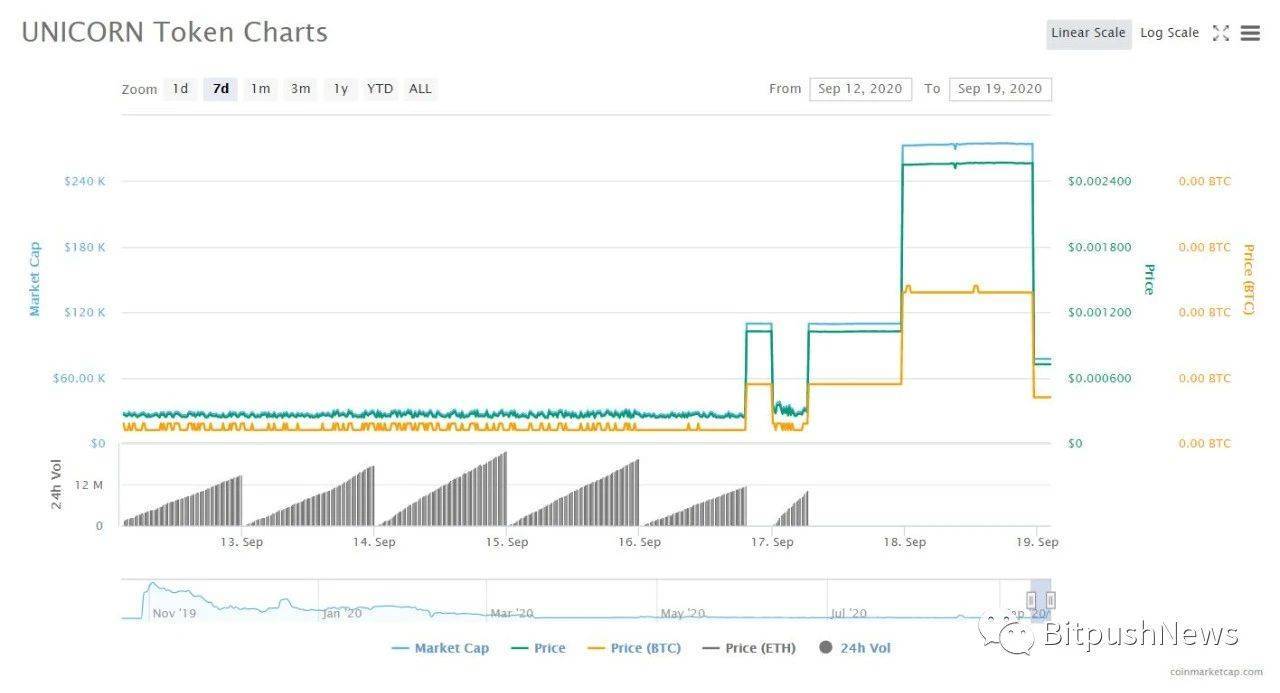The image size is (1280, 693).
Task: Open the To date field
Action: [x=1000, y=89]
